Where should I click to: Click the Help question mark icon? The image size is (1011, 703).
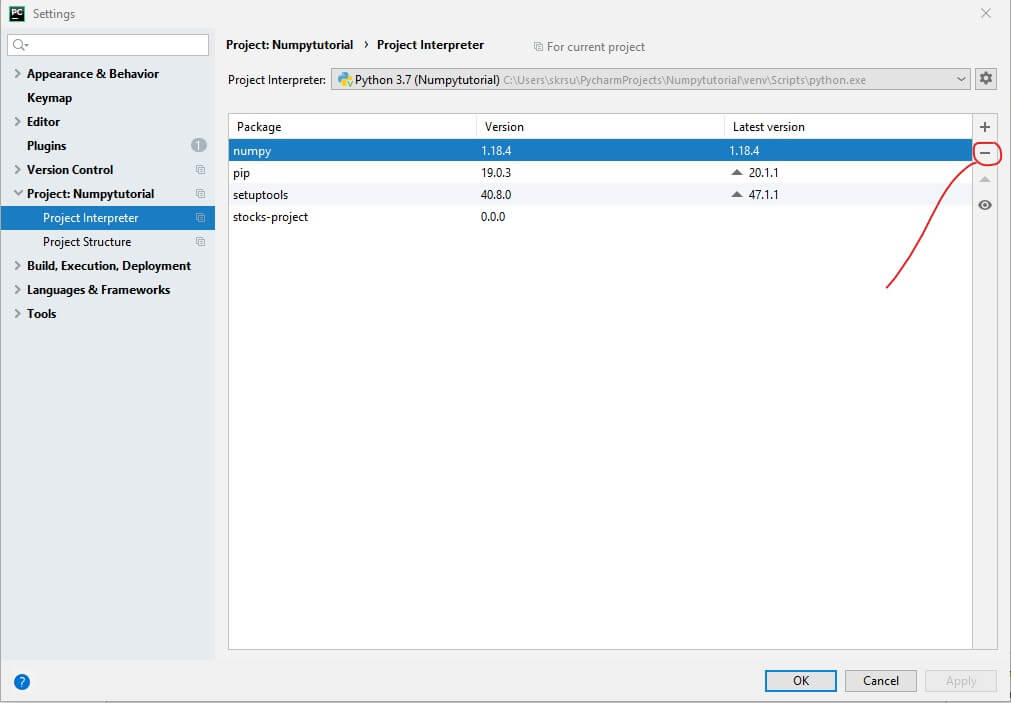click(22, 681)
